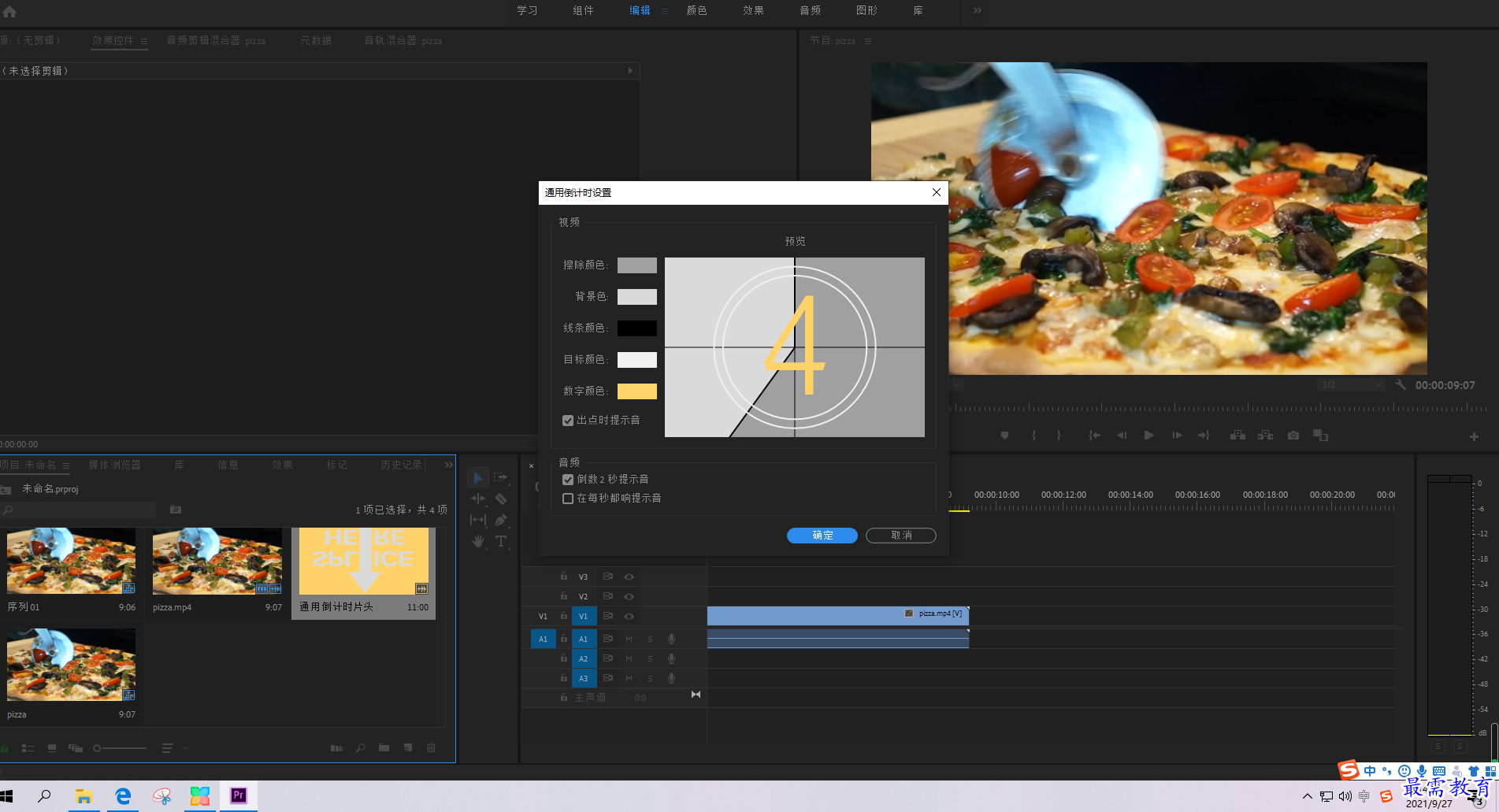This screenshot has width=1499, height=812.
Task: Create a New Bin in project panel
Action: coord(384,748)
